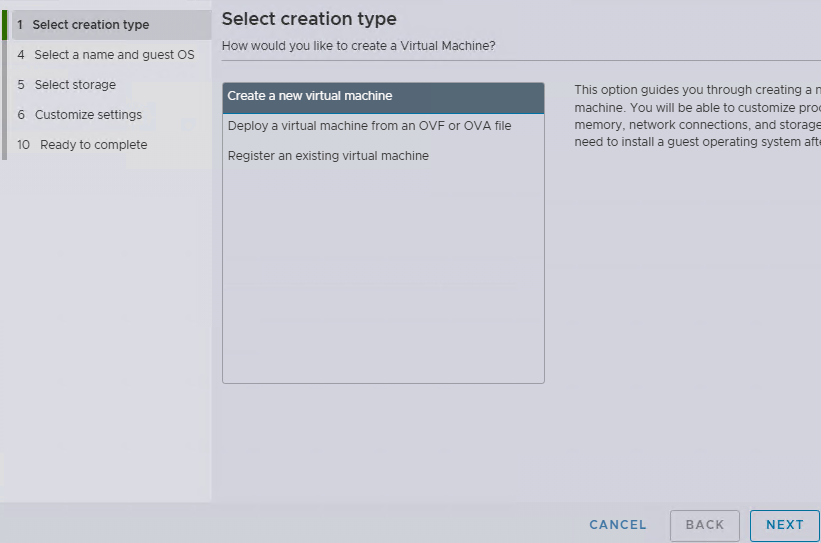Choose 'Deploy a virtual machine from an OVF or OVA file'
Screen dimensions: 821x543
click(369, 126)
